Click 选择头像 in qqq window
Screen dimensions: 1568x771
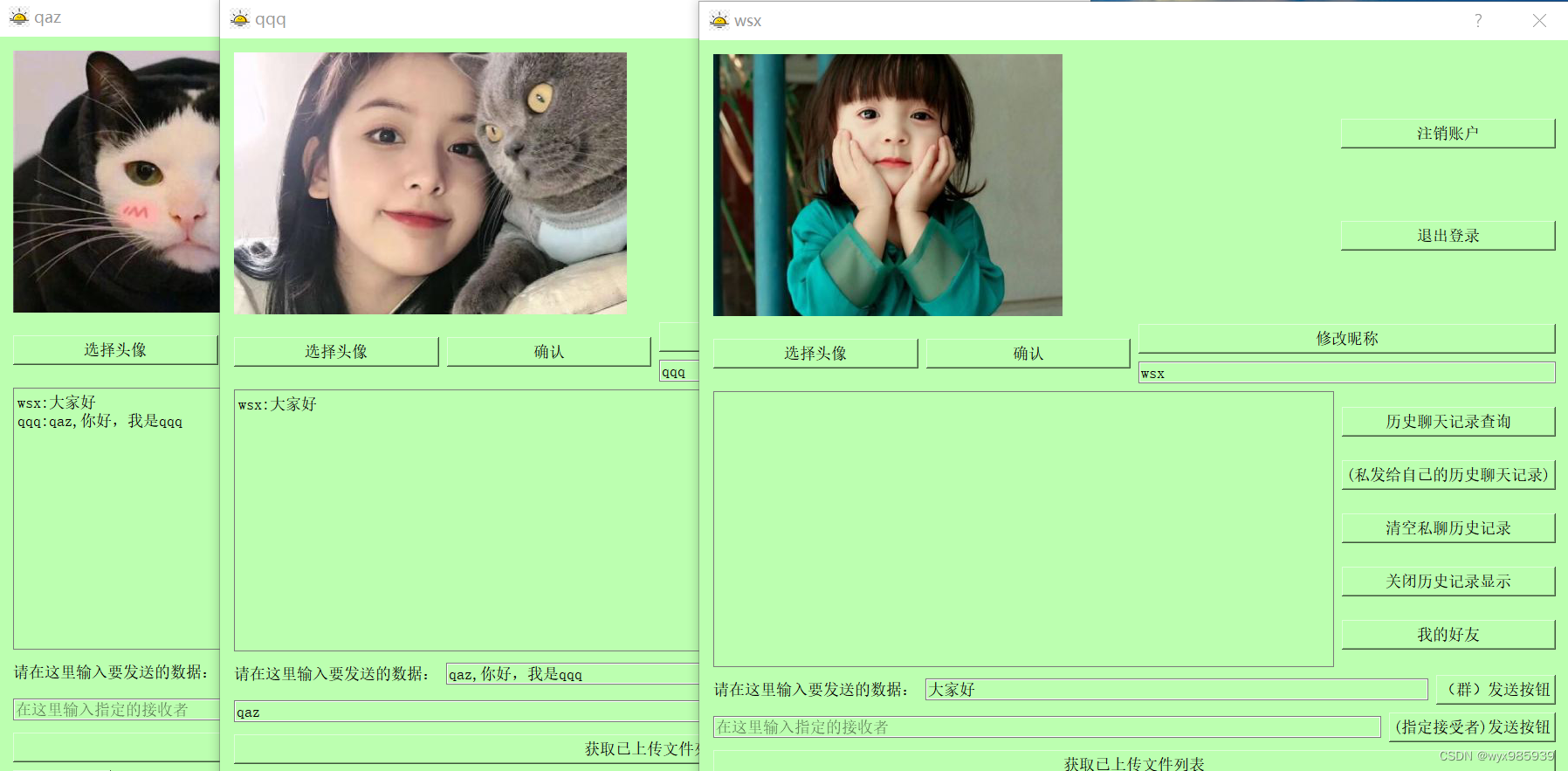point(336,352)
